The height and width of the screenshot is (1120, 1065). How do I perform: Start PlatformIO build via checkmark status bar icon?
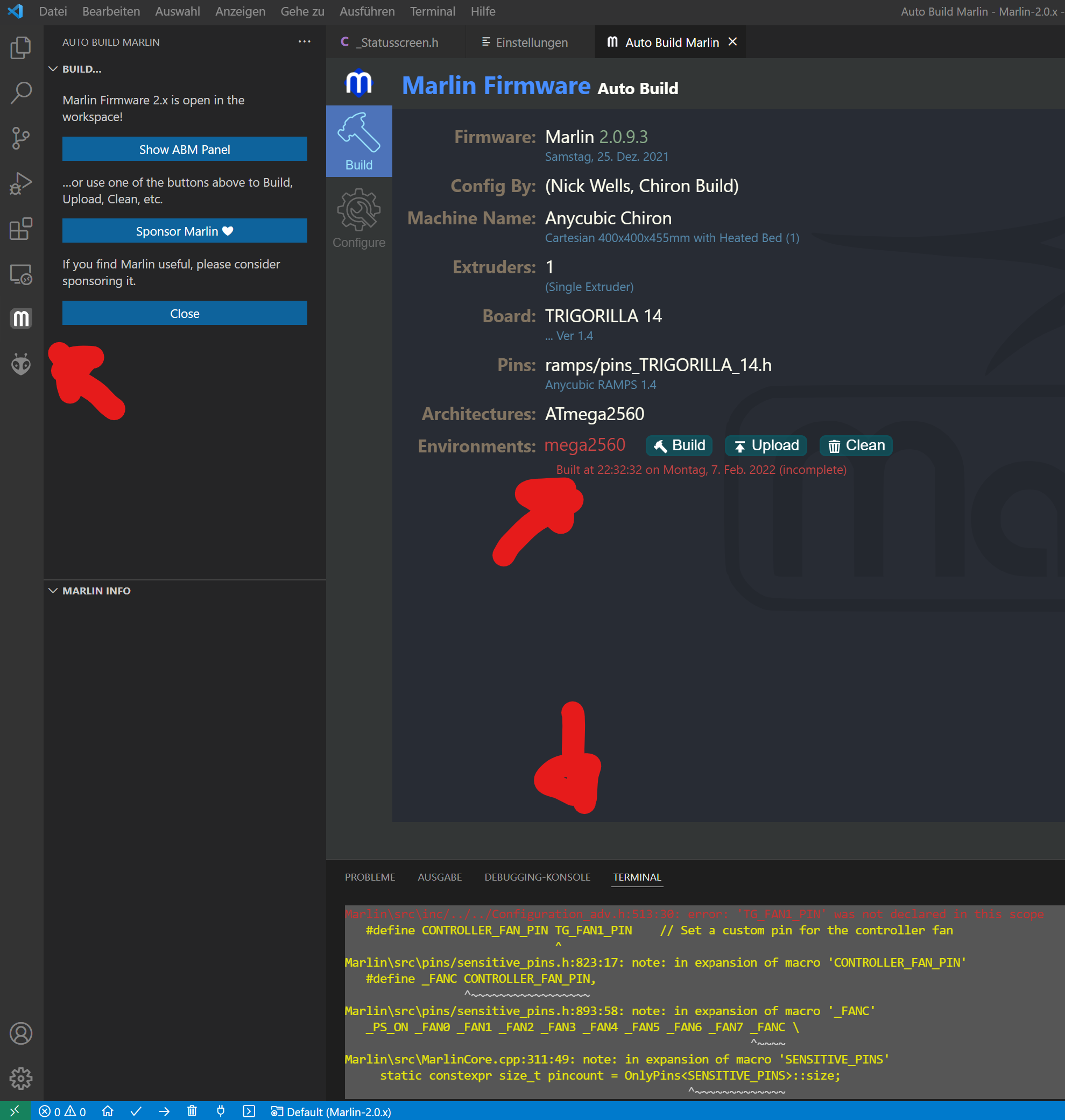point(136,1111)
